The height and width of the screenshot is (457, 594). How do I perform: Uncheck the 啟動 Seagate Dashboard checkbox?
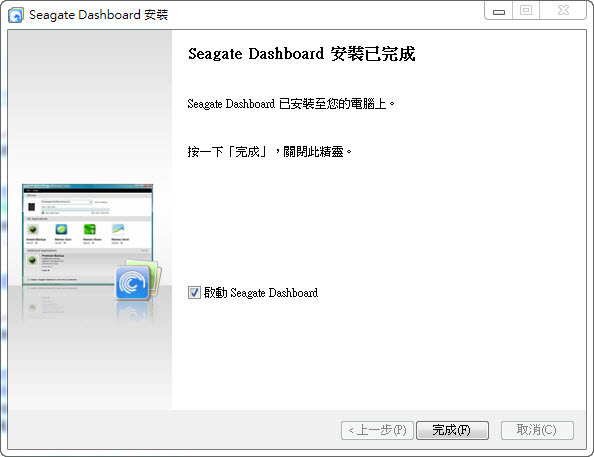194,293
